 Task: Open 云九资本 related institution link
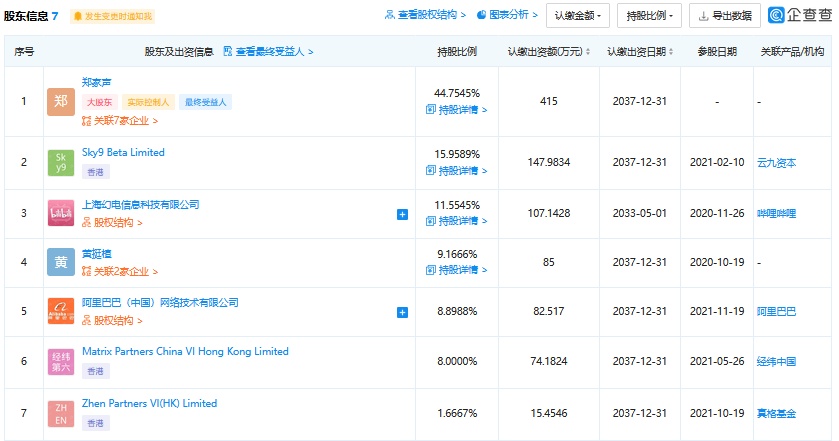click(x=776, y=163)
